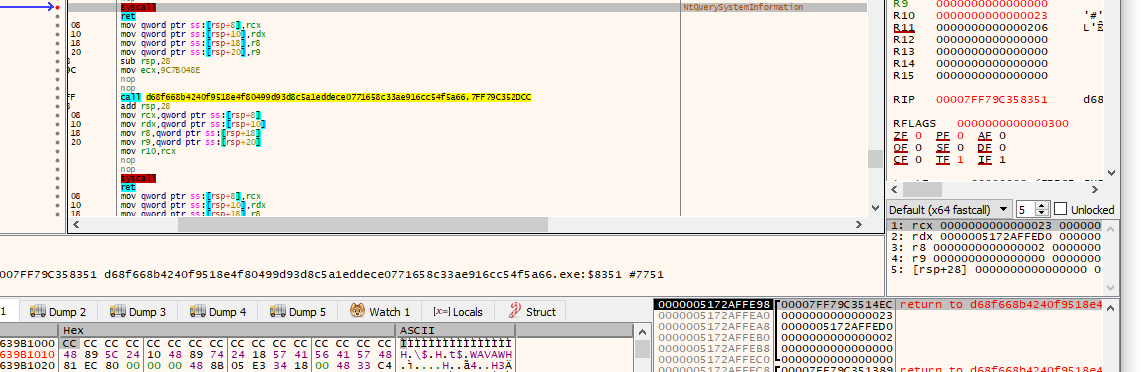The width and height of the screenshot is (1141, 372).
Task: Select the RFLAGS register value
Action: click(1013, 124)
